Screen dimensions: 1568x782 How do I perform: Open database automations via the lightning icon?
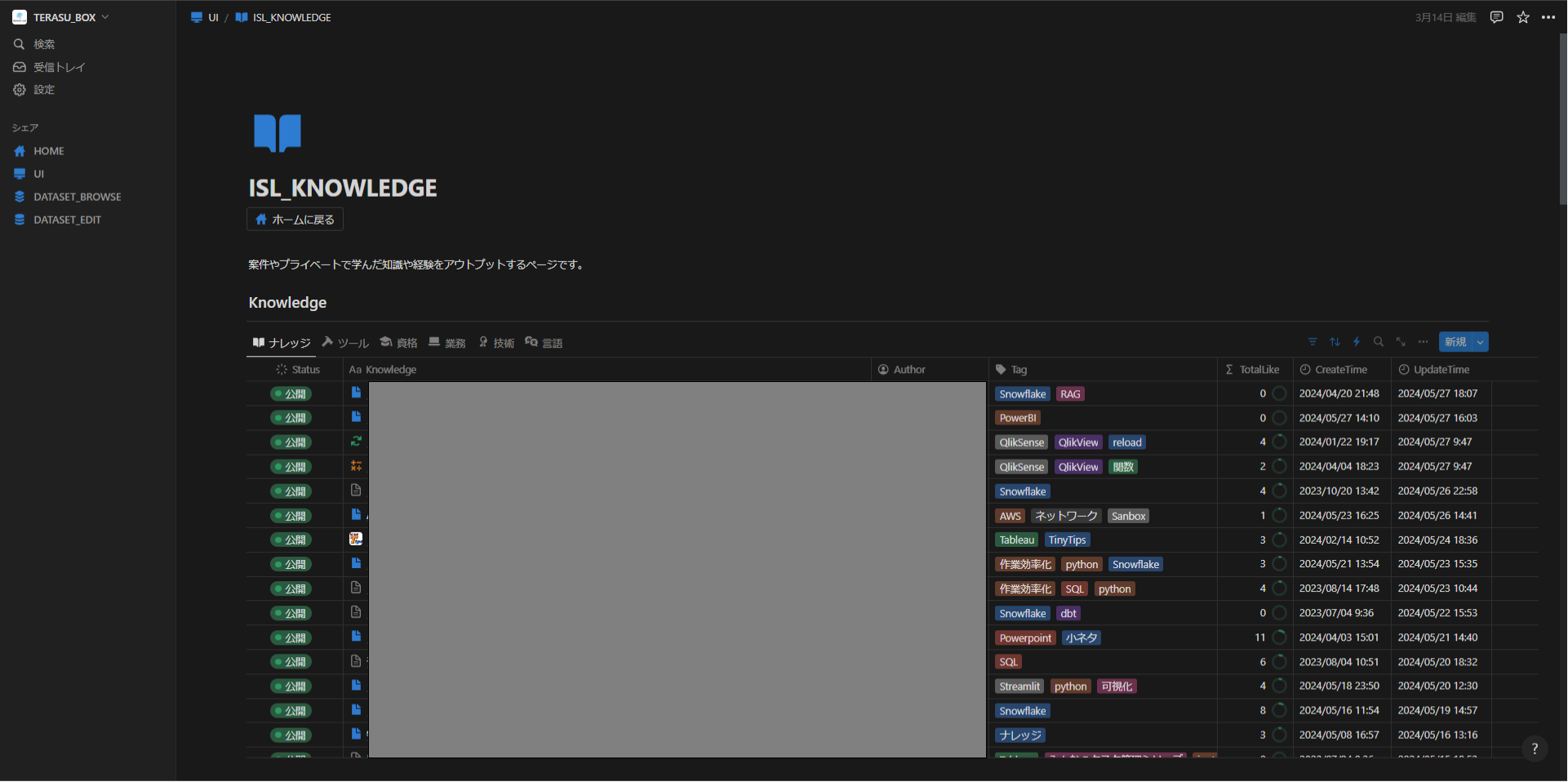pos(1357,342)
